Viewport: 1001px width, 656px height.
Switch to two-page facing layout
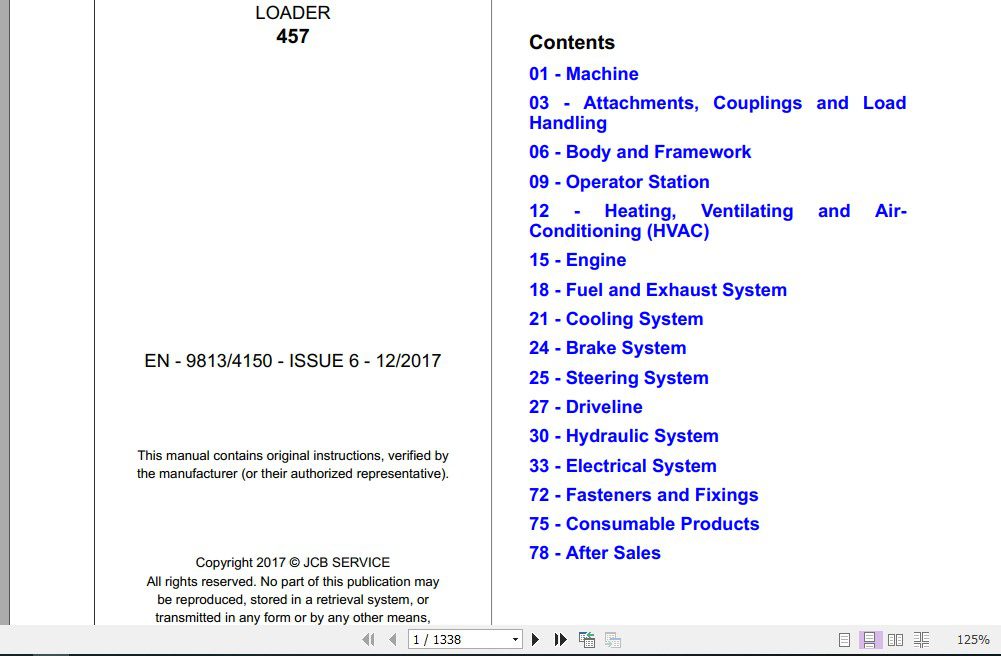[x=895, y=639]
